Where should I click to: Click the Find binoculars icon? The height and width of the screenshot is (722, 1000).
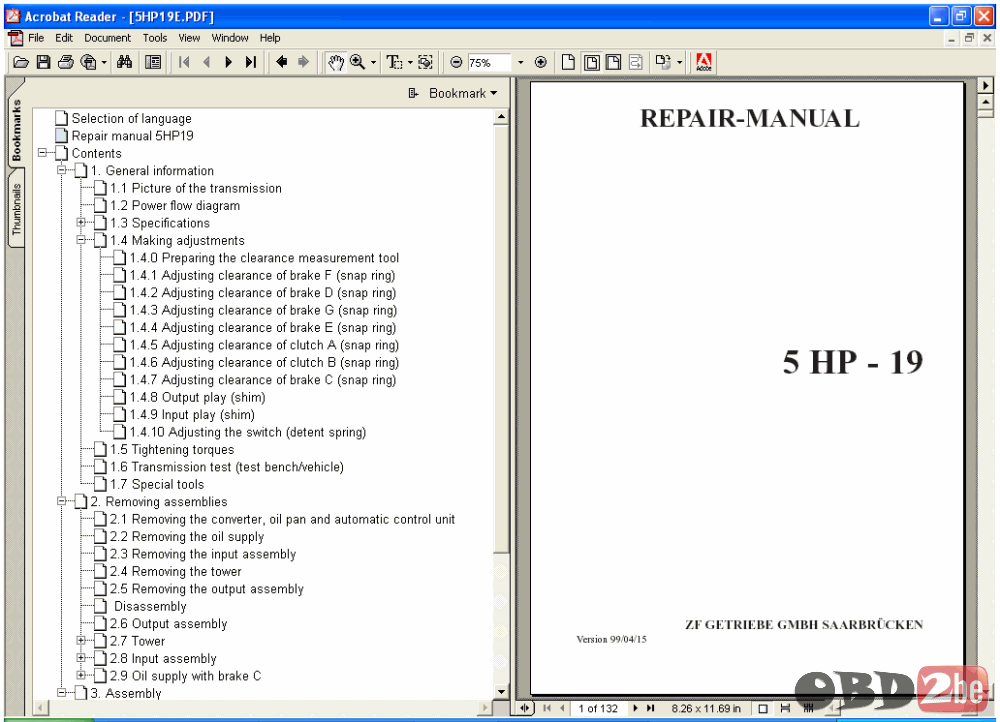[x=125, y=62]
